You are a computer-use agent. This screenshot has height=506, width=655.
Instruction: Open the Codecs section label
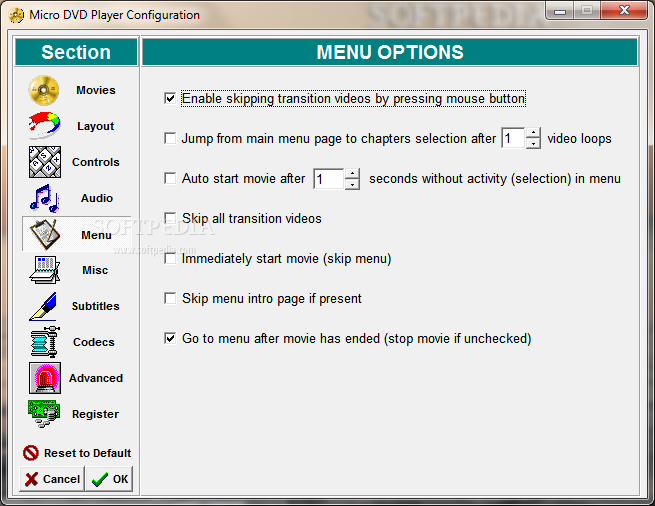pos(94,342)
